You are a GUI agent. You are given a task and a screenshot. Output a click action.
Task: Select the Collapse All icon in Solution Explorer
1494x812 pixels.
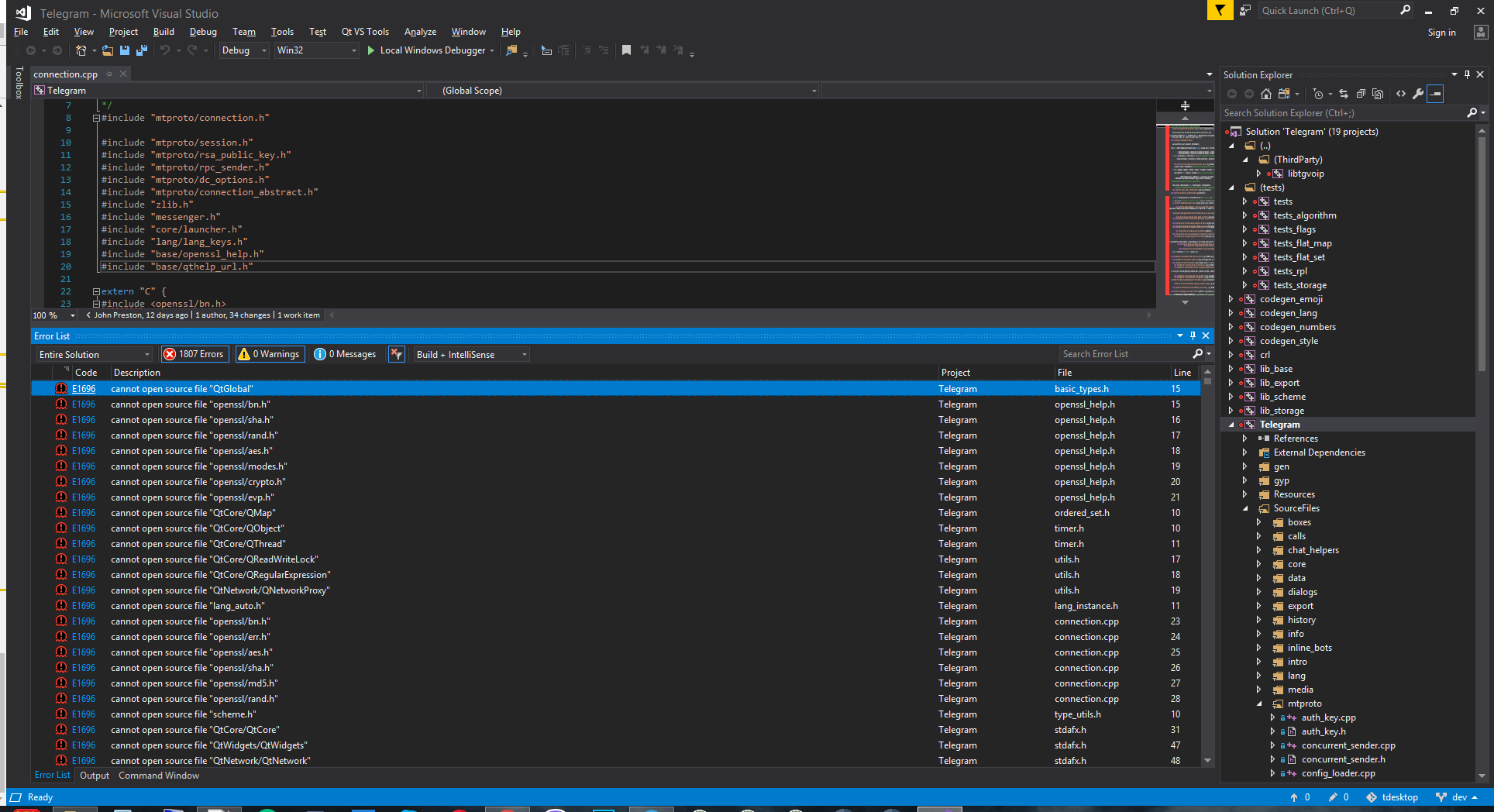pos(1361,93)
